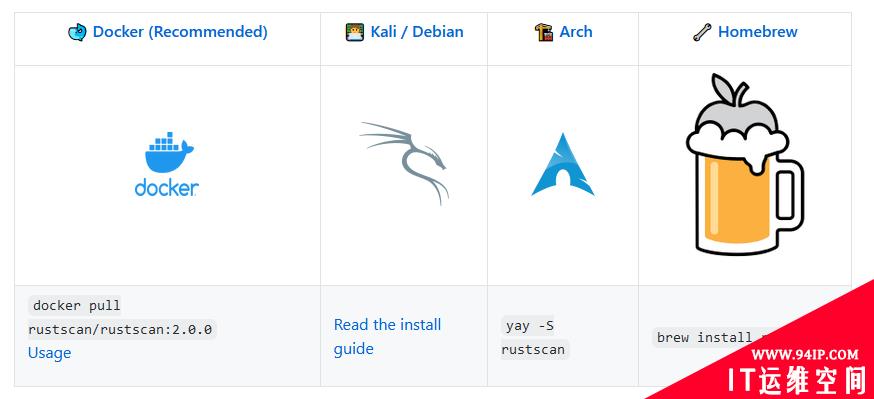The height and width of the screenshot is (399, 874).
Task: Open the Arch heading link
Action: point(576,32)
